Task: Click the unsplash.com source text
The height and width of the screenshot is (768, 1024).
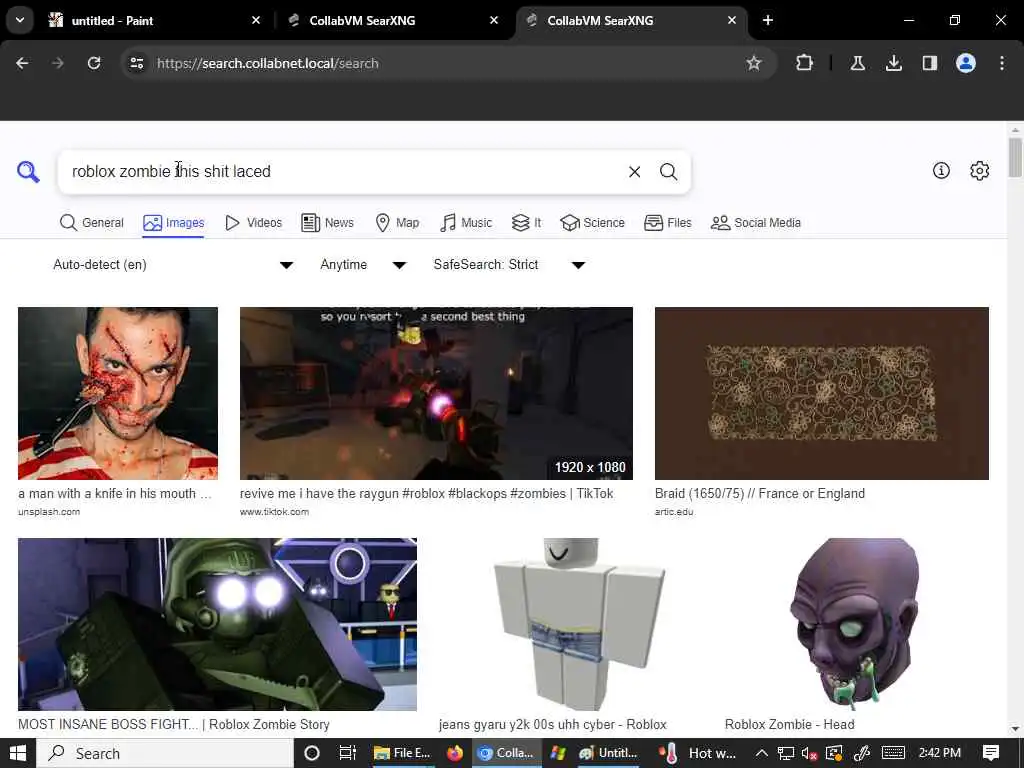Action: click(49, 512)
